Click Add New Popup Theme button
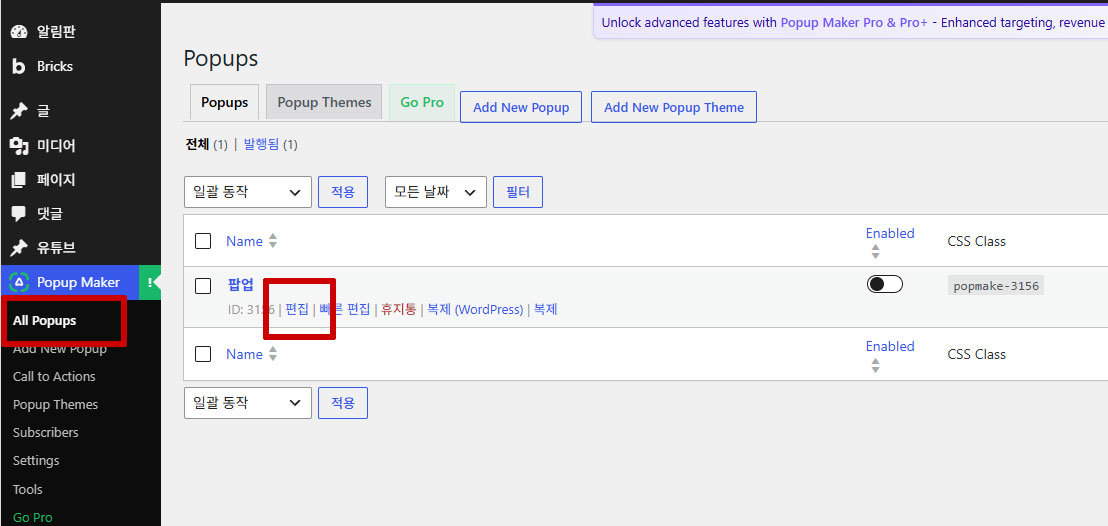 click(673, 107)
